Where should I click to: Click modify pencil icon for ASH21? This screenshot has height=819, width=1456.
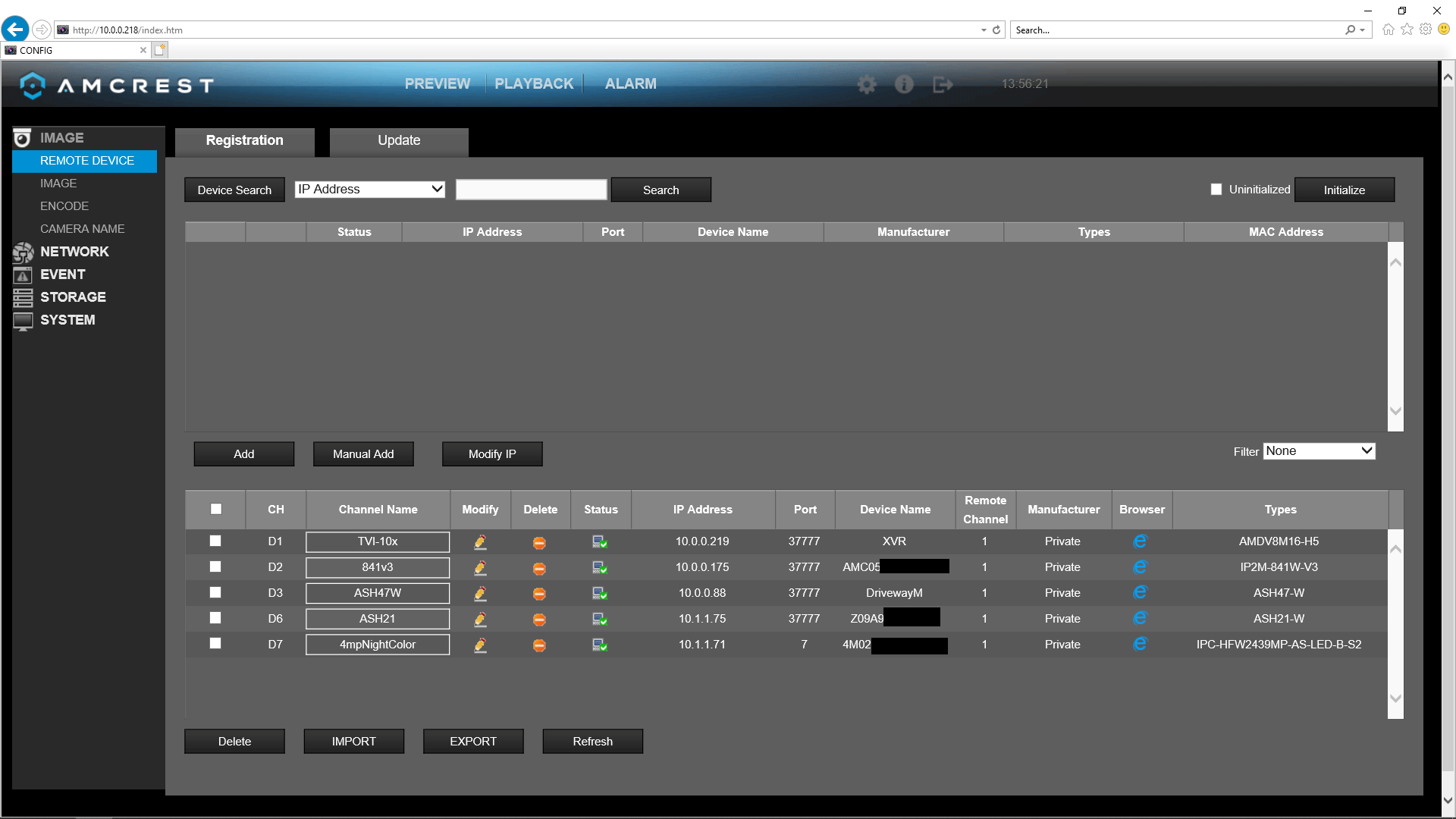tap(480, 620)
